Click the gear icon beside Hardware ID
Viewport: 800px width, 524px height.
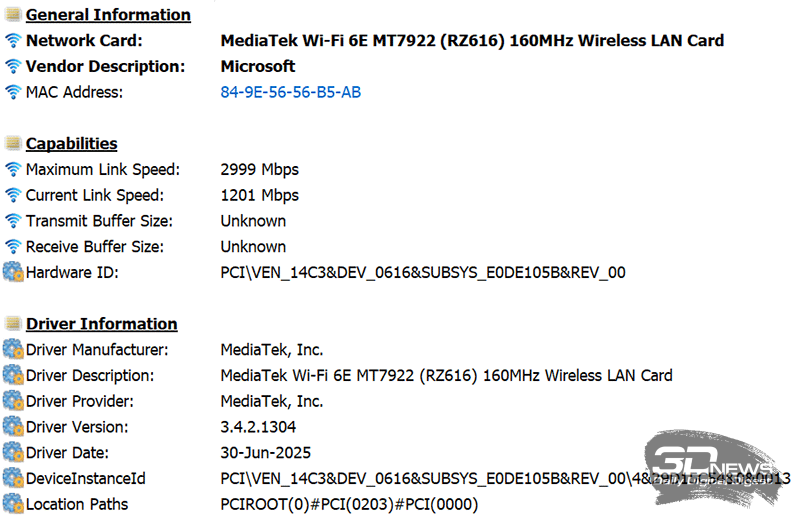13,272
